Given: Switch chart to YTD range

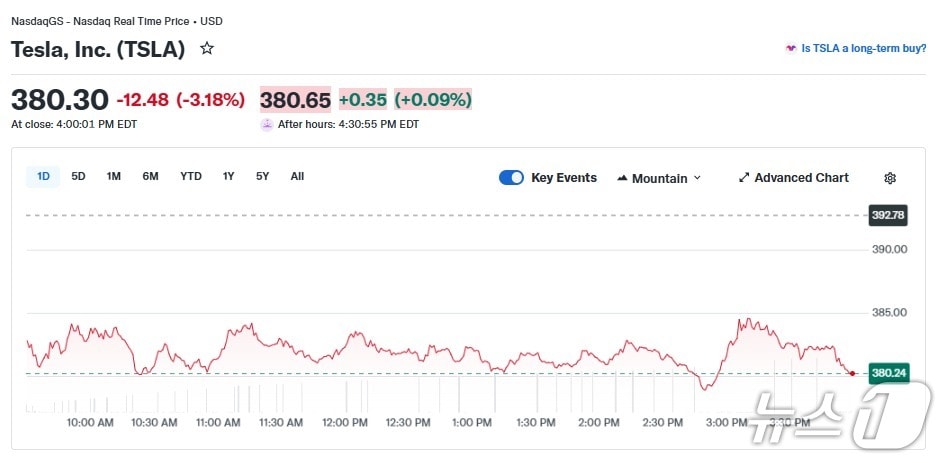Looking at the screenshot, I should 191,177.
